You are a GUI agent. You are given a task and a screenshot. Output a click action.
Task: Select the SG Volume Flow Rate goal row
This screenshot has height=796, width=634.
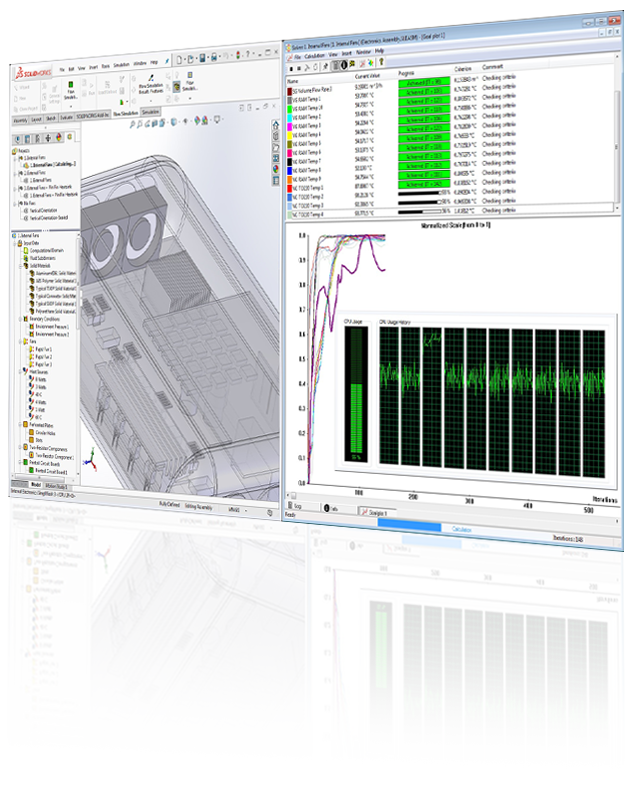coord(312,89)
